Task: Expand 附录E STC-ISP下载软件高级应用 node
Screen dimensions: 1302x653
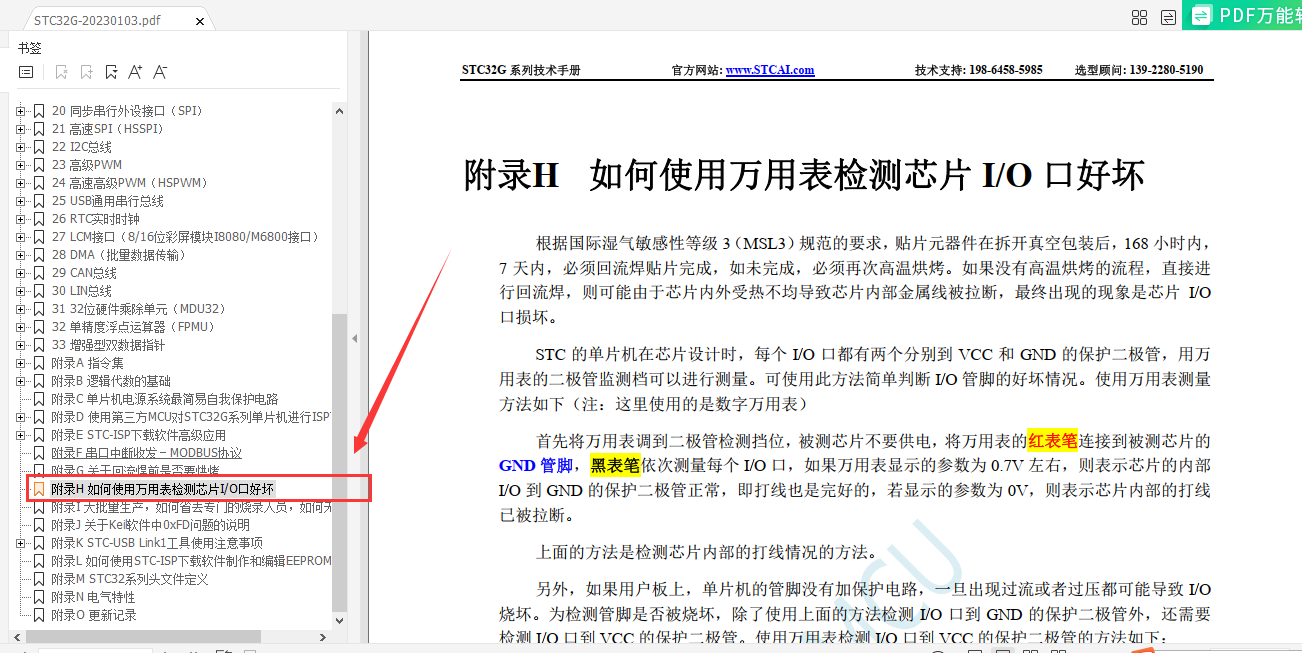Action: coord(20,435)
